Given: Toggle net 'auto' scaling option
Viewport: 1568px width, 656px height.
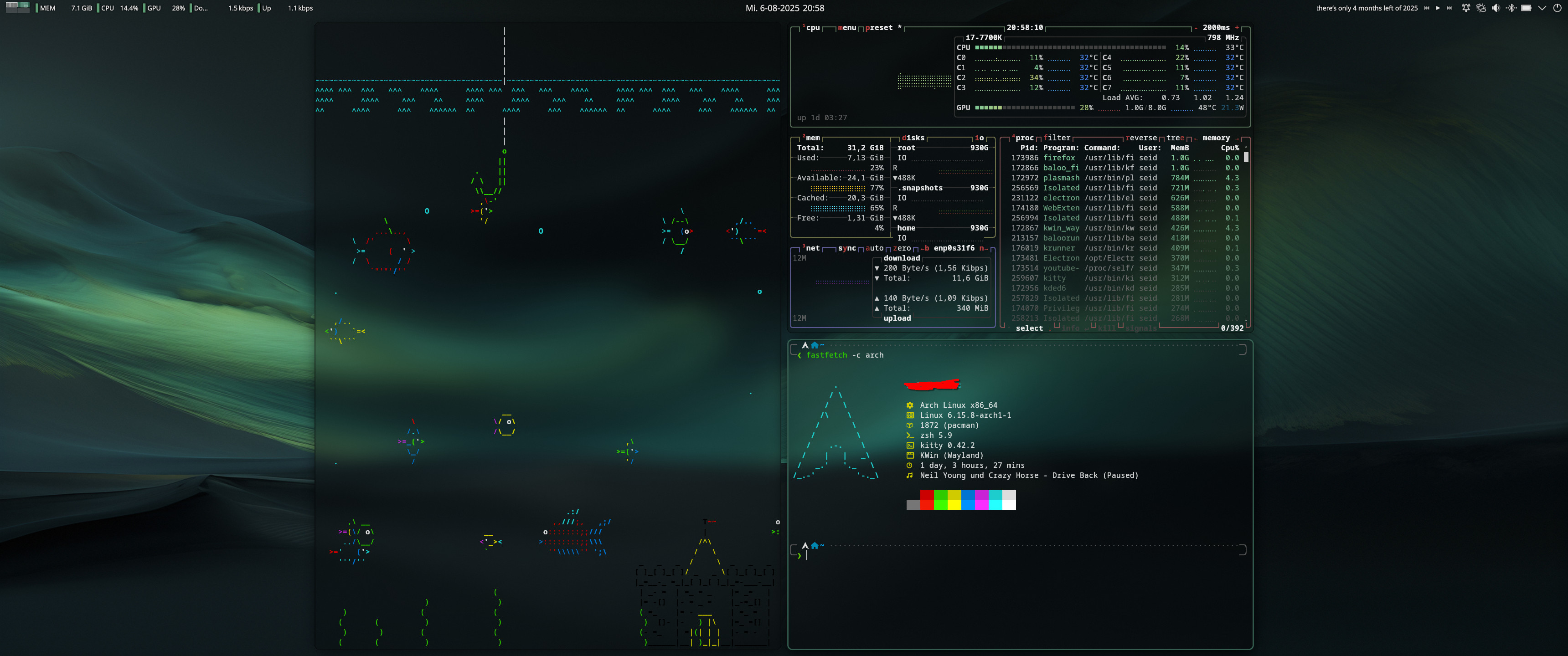Looking at the screenshot, I should (874, 248).
